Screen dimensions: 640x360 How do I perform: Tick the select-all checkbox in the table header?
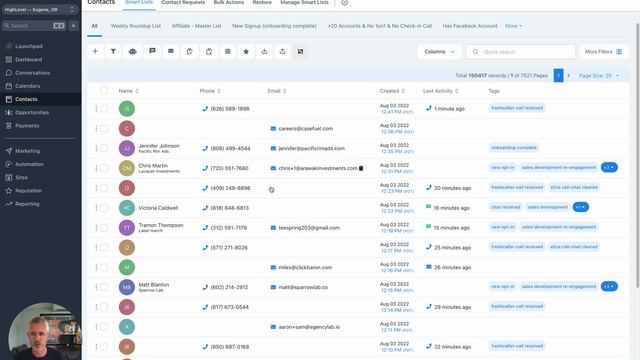pyautogui.click(x=104, y=91)
